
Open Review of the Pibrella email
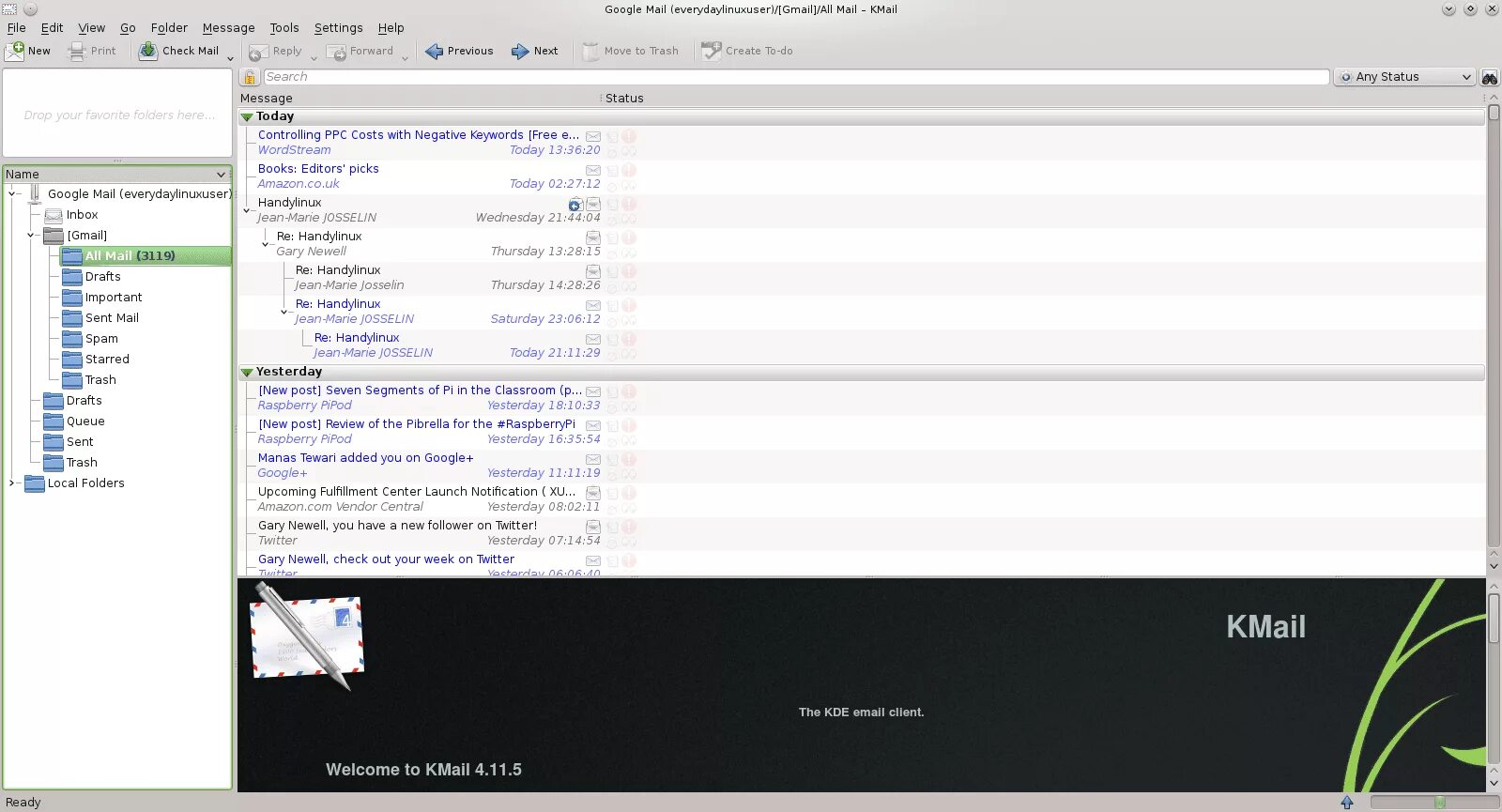pyautogui.click(x=417, y=424)
